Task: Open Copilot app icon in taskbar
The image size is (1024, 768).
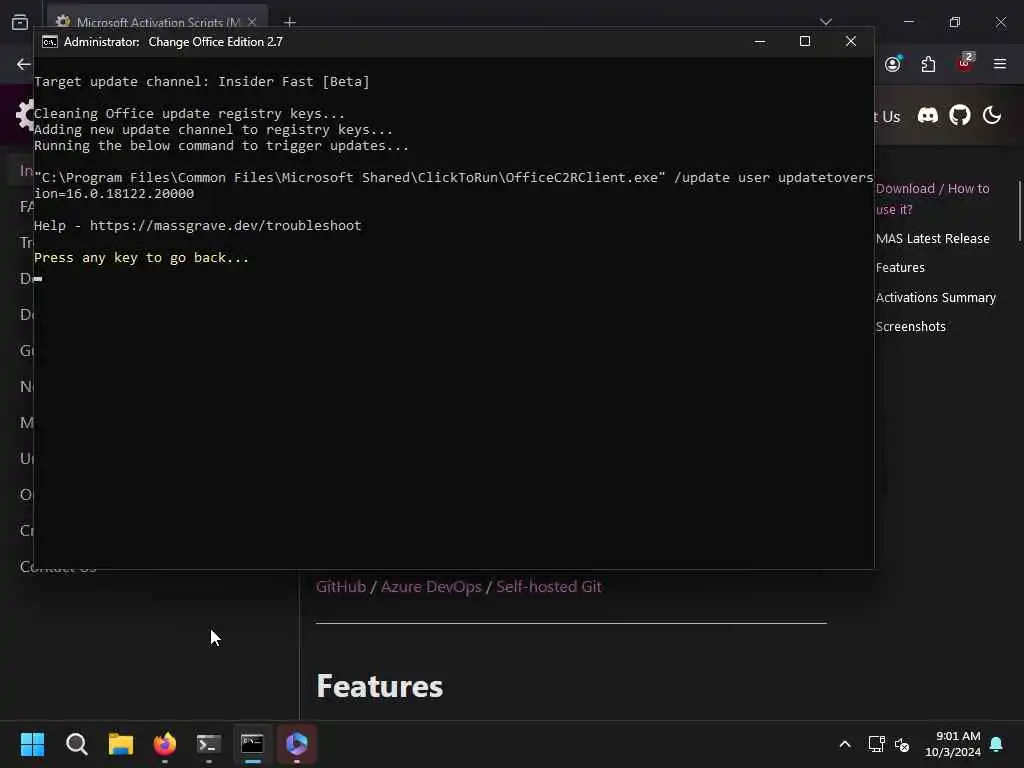Action: click(x=296, y=744)
